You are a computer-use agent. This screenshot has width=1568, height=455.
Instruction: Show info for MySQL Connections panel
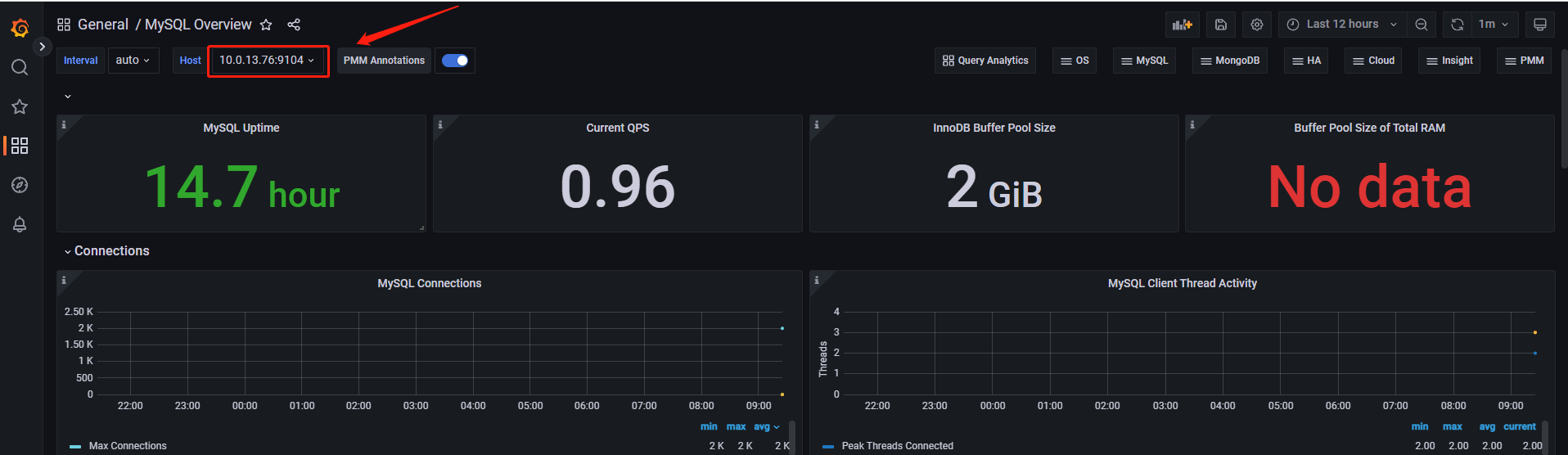click(64, 280)
